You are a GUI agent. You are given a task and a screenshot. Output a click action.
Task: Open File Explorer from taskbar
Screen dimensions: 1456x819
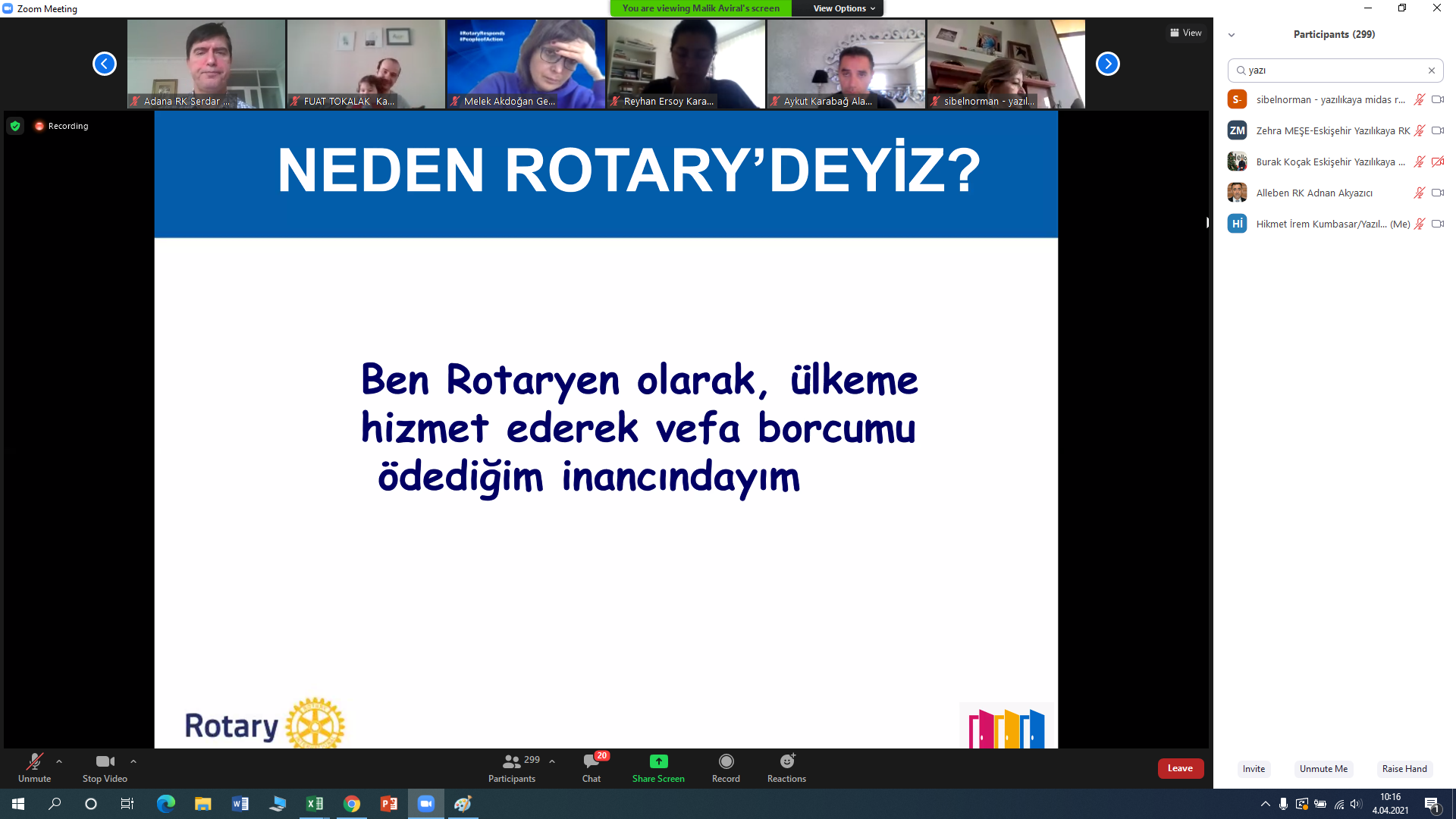202,804
